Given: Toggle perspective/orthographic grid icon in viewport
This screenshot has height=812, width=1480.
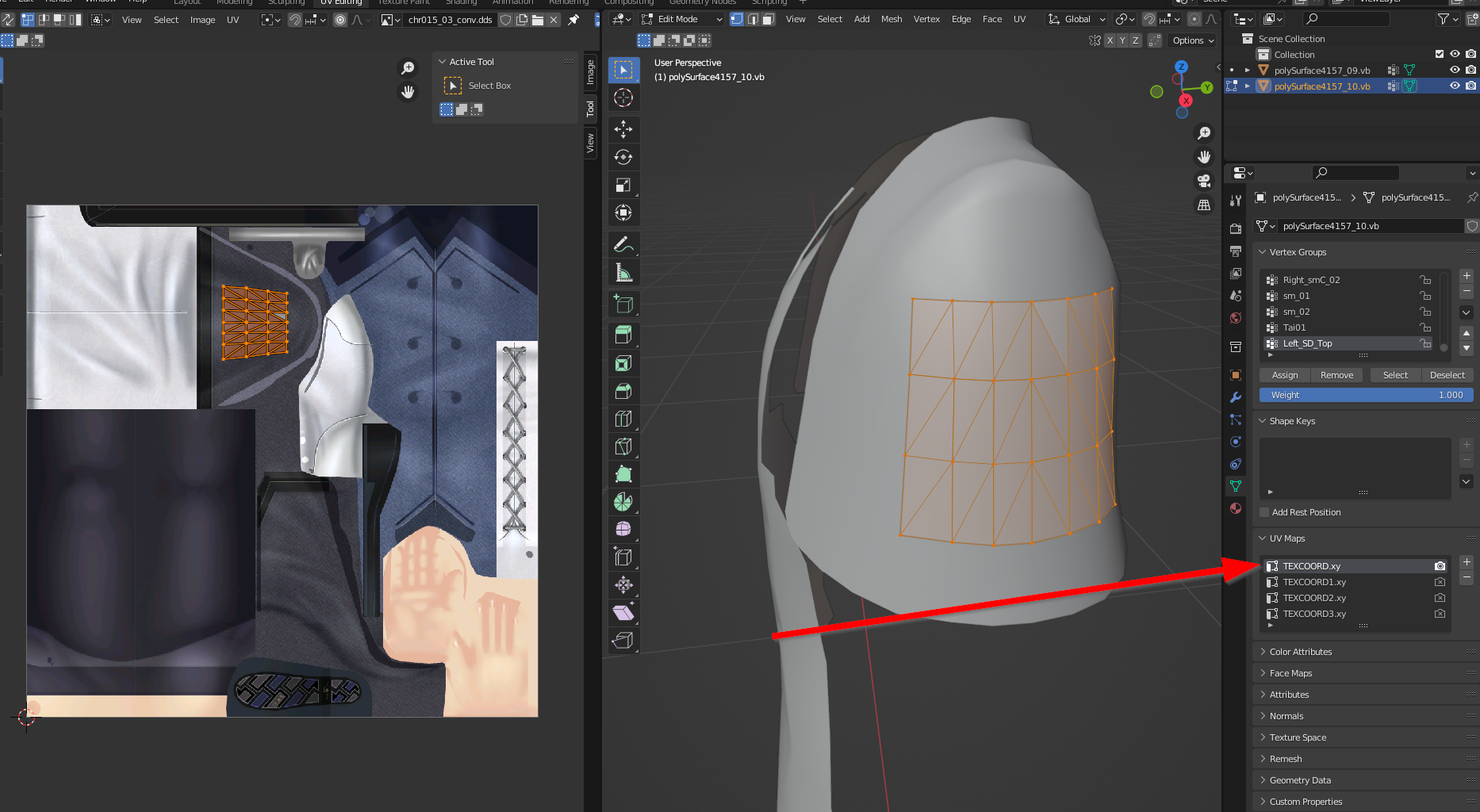Looking at the screenshot, I should [x=1204, y=205].
